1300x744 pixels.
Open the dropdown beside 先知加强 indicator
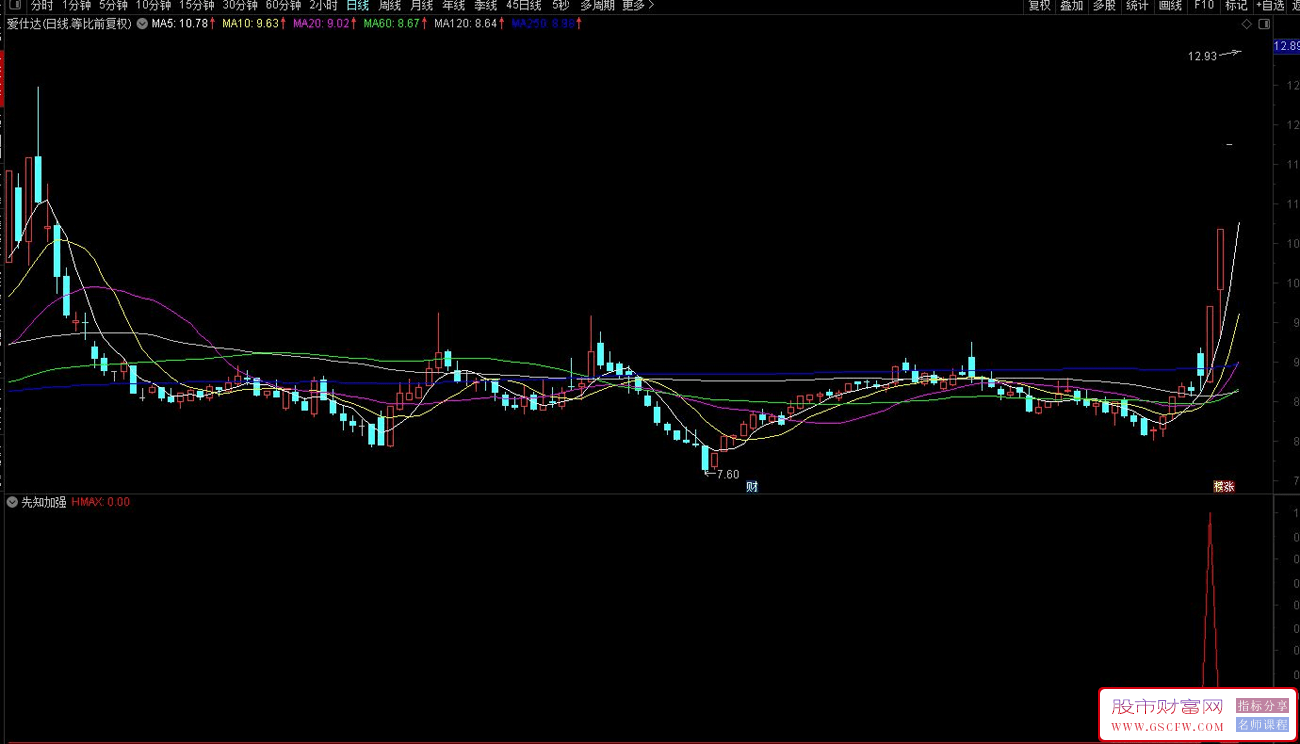click(12, 502)
